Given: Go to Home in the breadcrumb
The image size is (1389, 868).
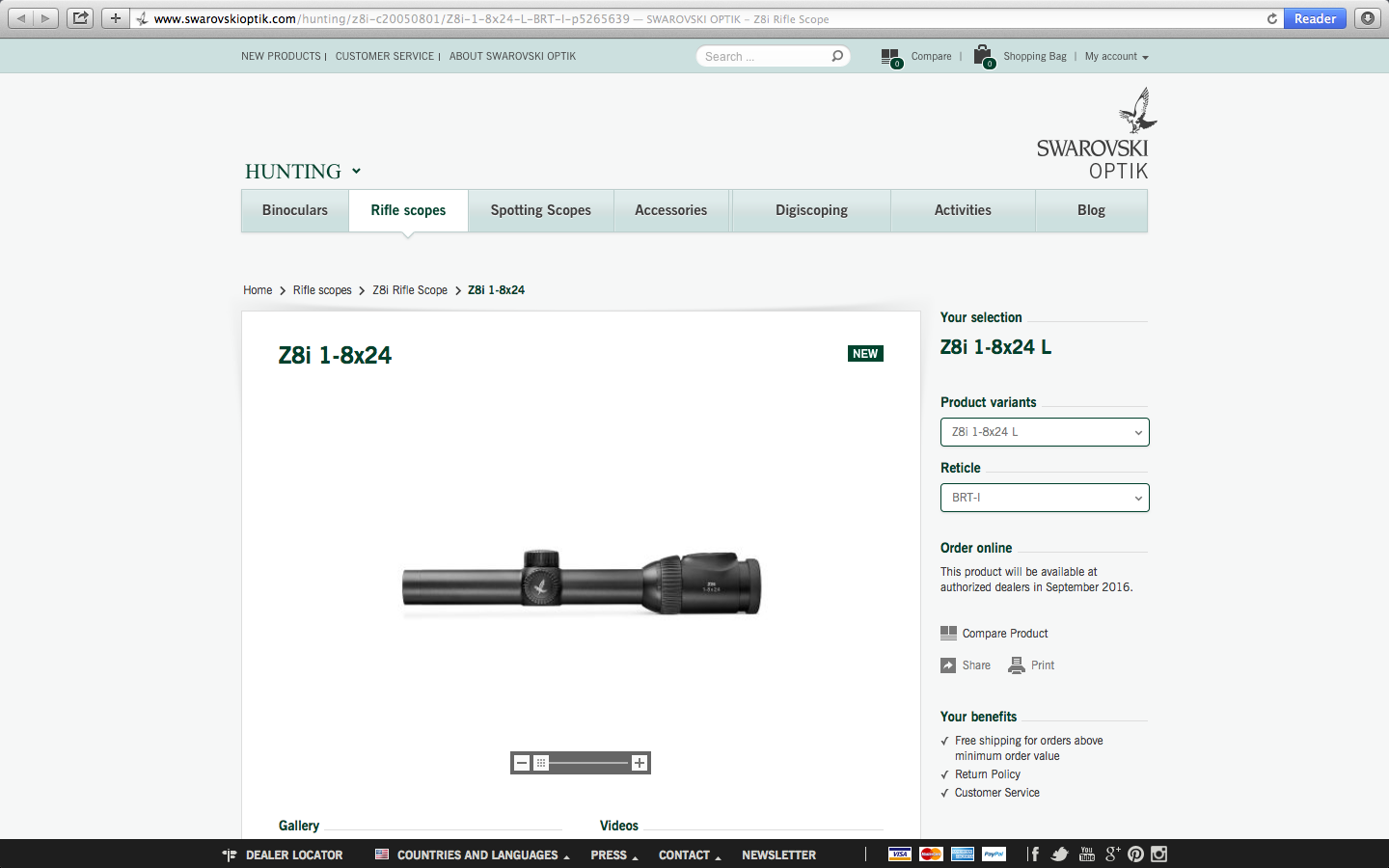Looking at the screenshot, I should [258, 290].
